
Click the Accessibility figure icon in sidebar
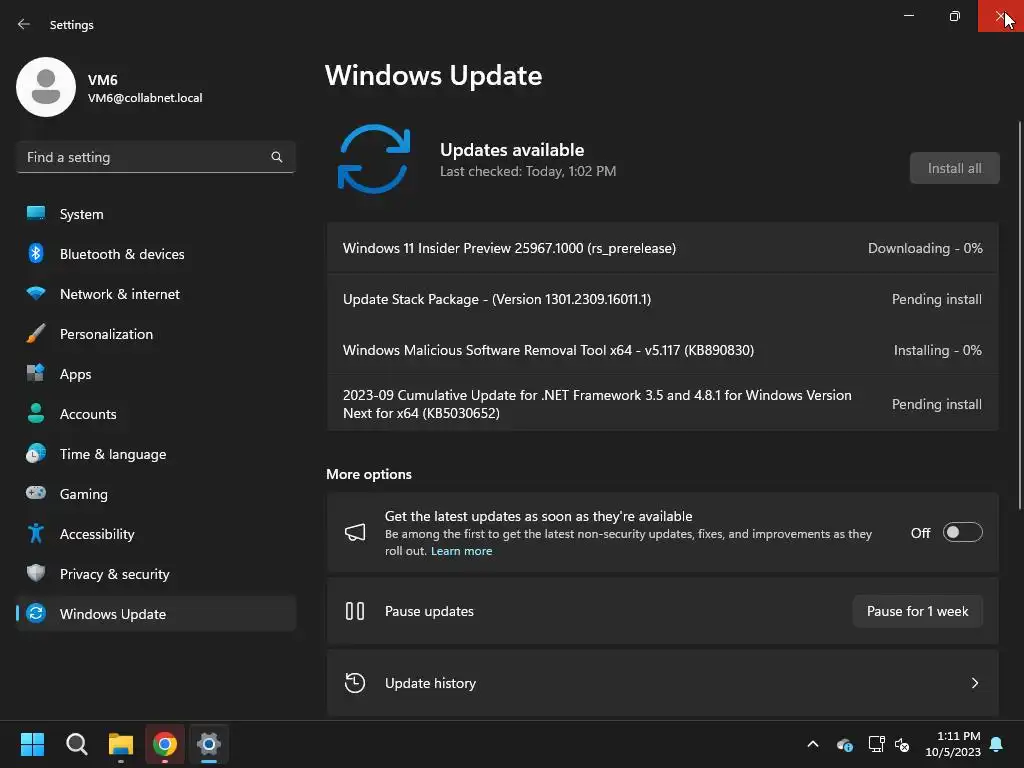point(36,534)
